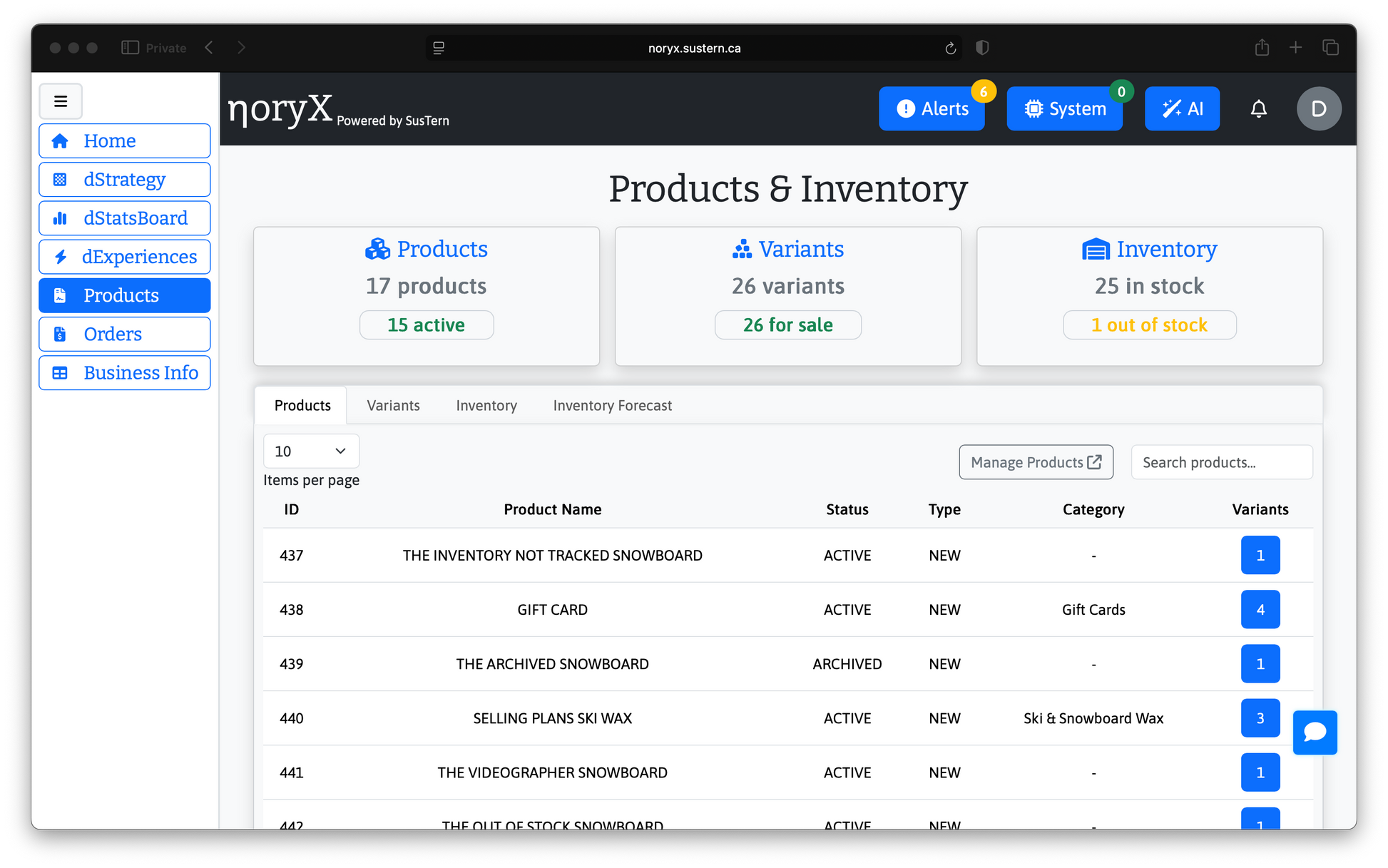The height and width of the screenshot is (868, 1388).
Task: Click the Variants icon in summary card
Action: pos(742,249)
